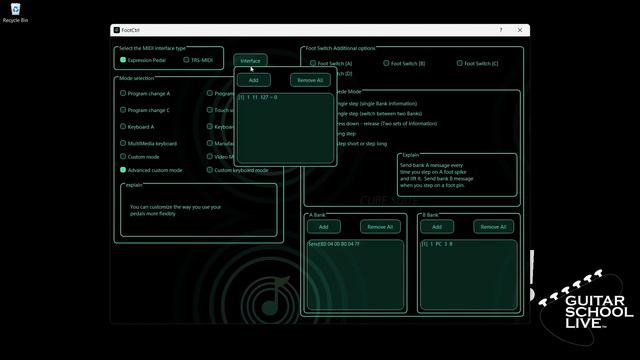The width and height of the screenshot is (640, 360).
Task: Choose Program change C mode
Action: pos(145,110)
